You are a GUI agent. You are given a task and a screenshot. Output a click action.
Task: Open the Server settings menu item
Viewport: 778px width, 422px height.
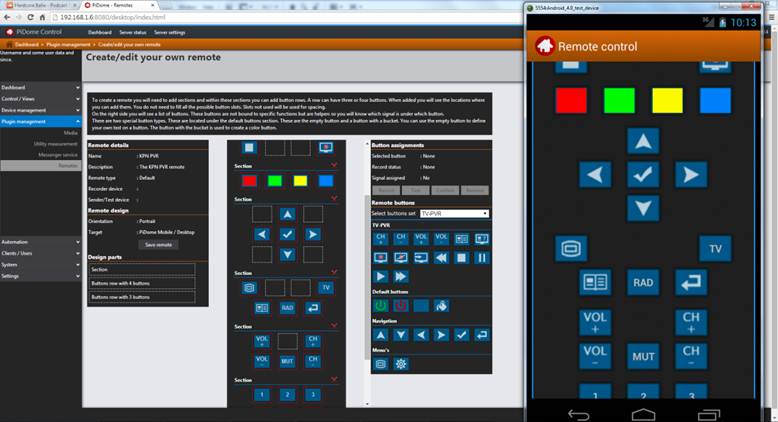[171, 32]
